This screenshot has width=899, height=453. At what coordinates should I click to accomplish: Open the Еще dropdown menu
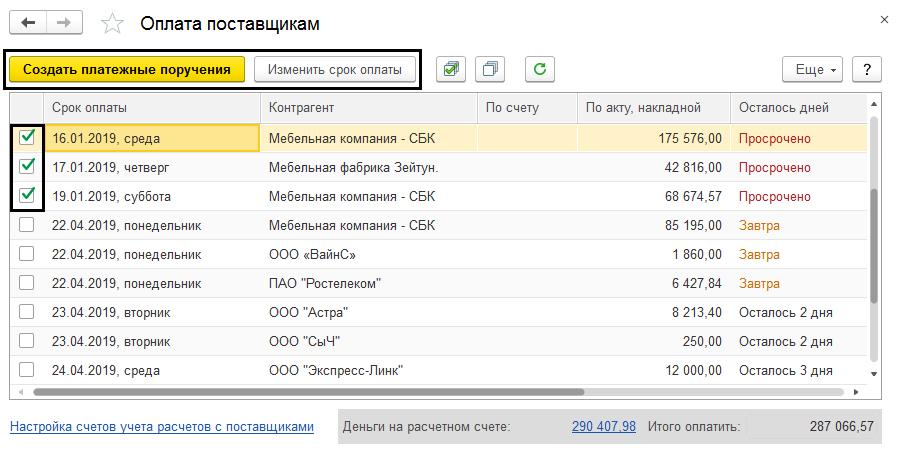point(814,69)
